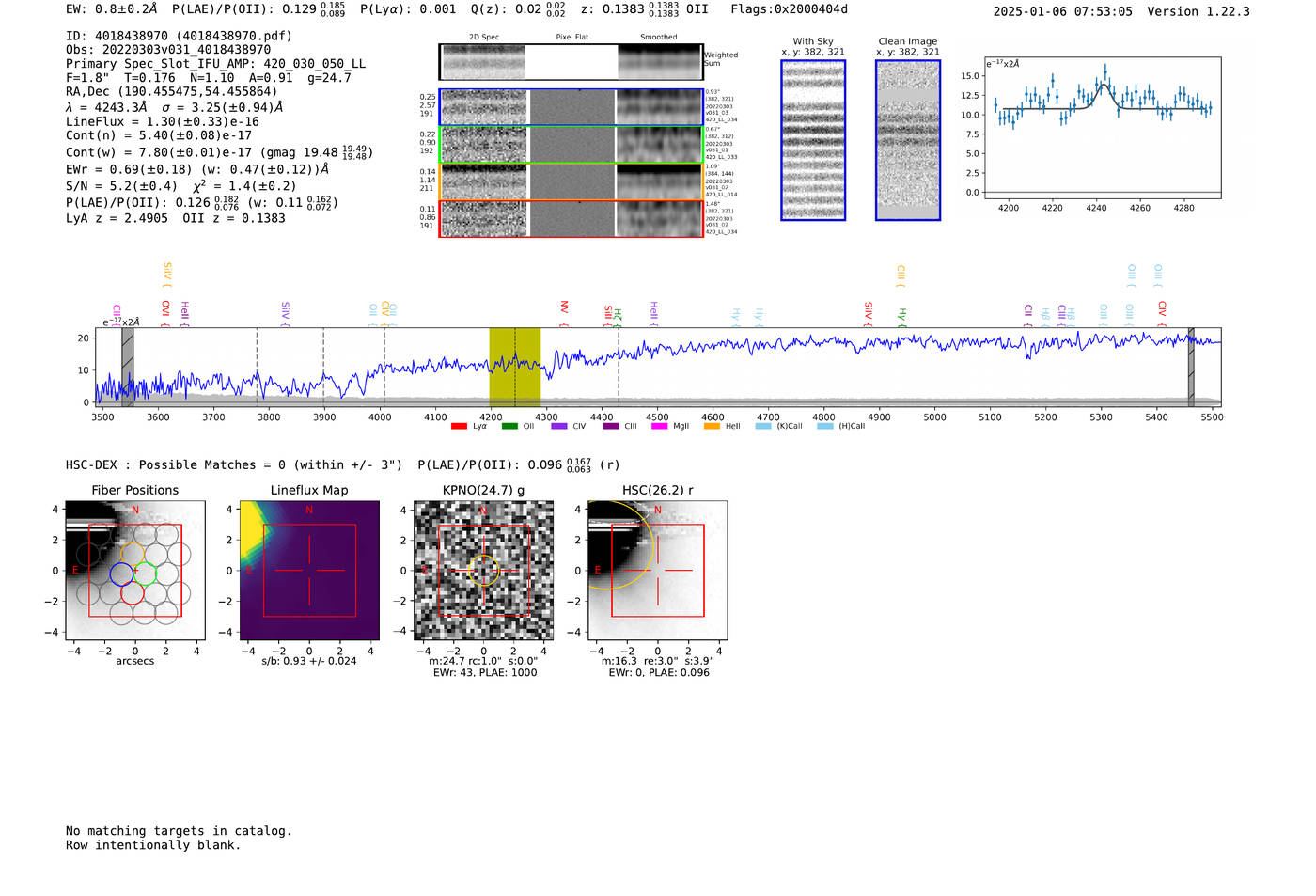Click the red fiber circle in Fiber Positions
Viewport: 1316px width, 896px height.
point(132,593)
